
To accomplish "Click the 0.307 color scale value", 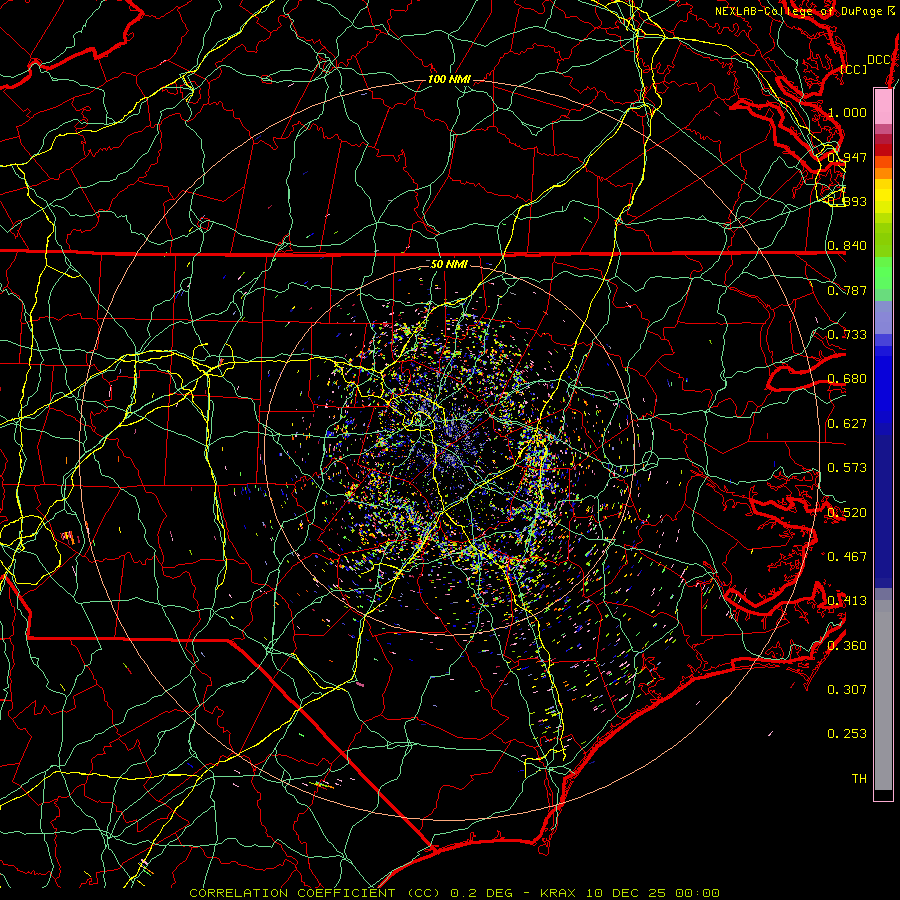I will tap(847, 689).
